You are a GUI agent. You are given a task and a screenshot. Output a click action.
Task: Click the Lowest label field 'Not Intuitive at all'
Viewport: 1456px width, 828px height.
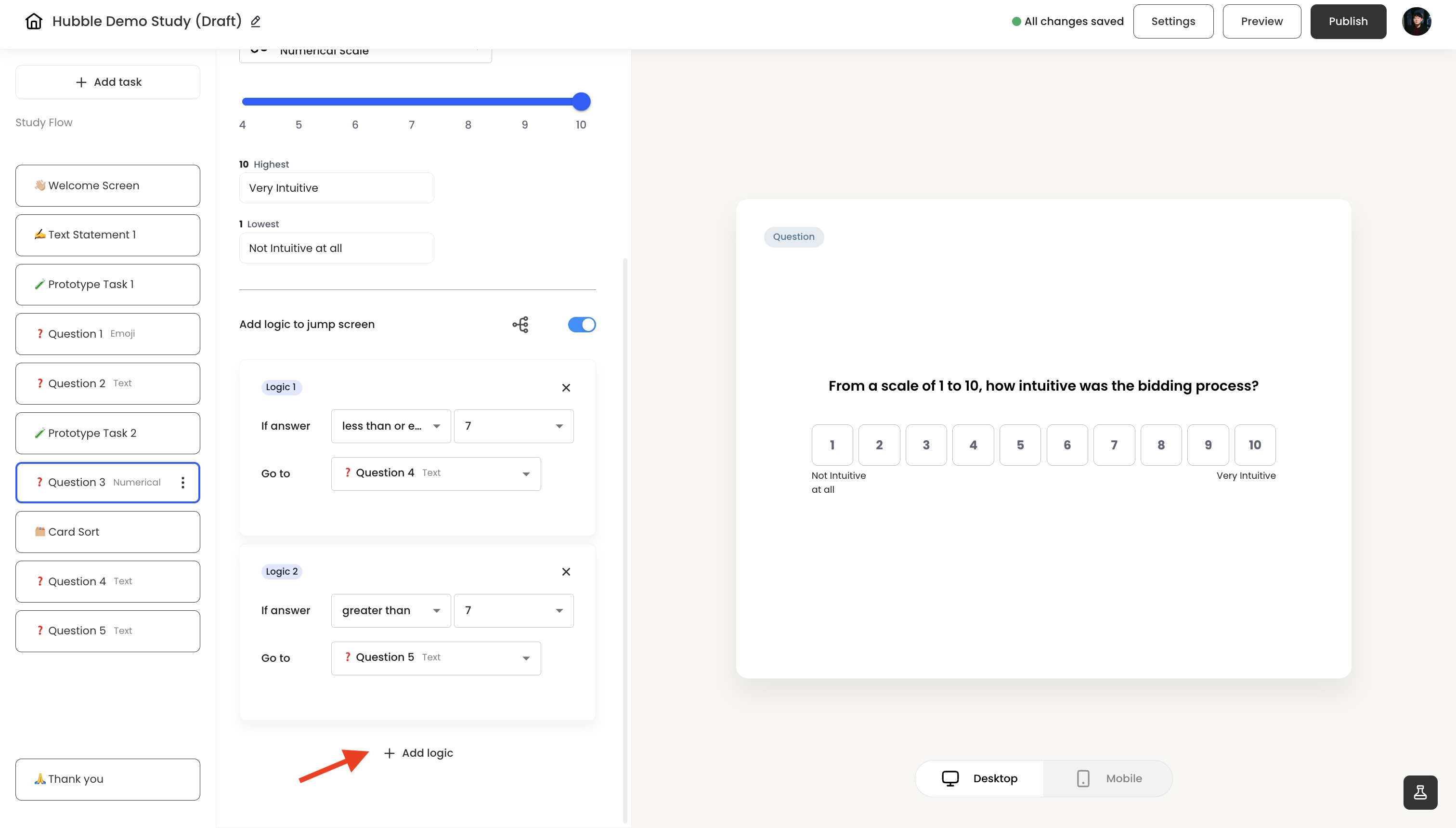337,248
